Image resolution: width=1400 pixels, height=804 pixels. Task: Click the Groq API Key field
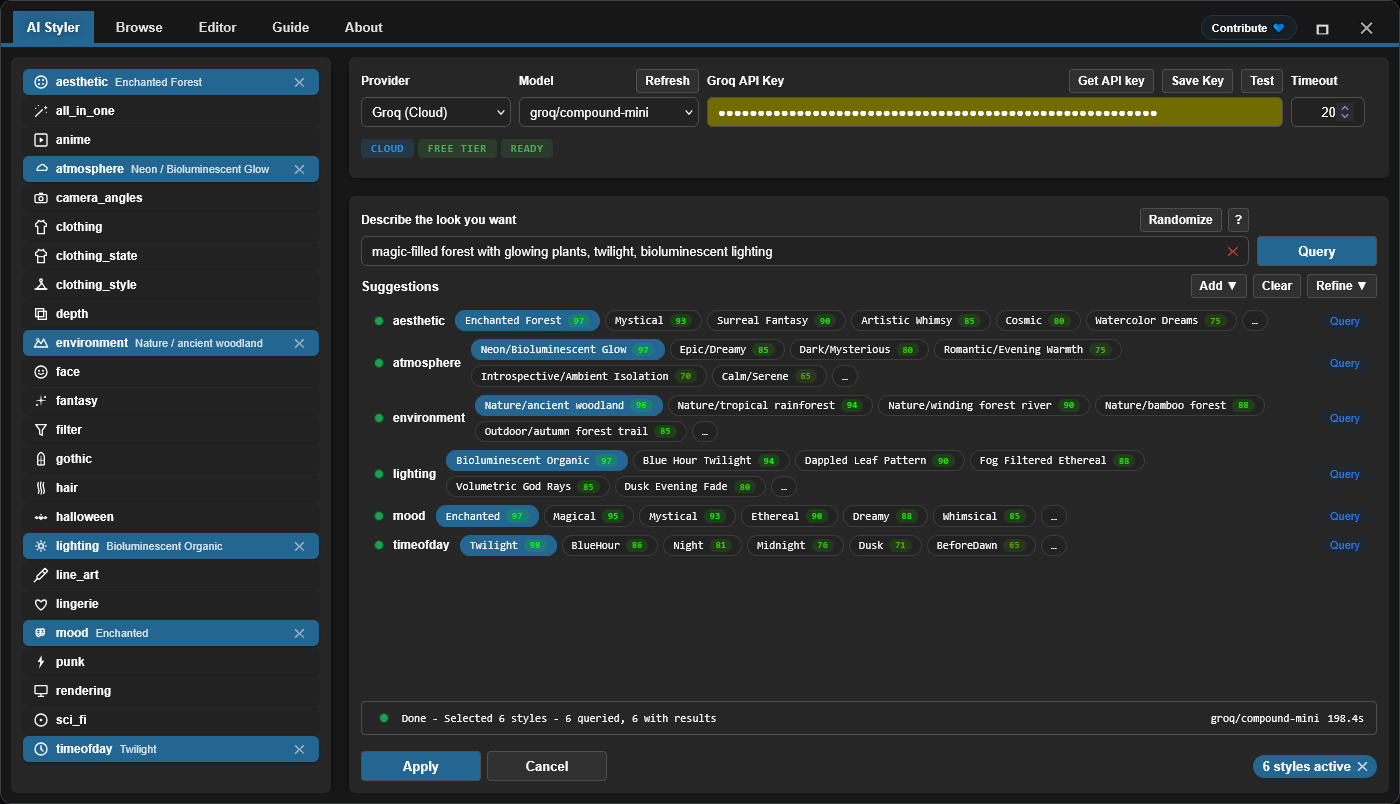994,112
